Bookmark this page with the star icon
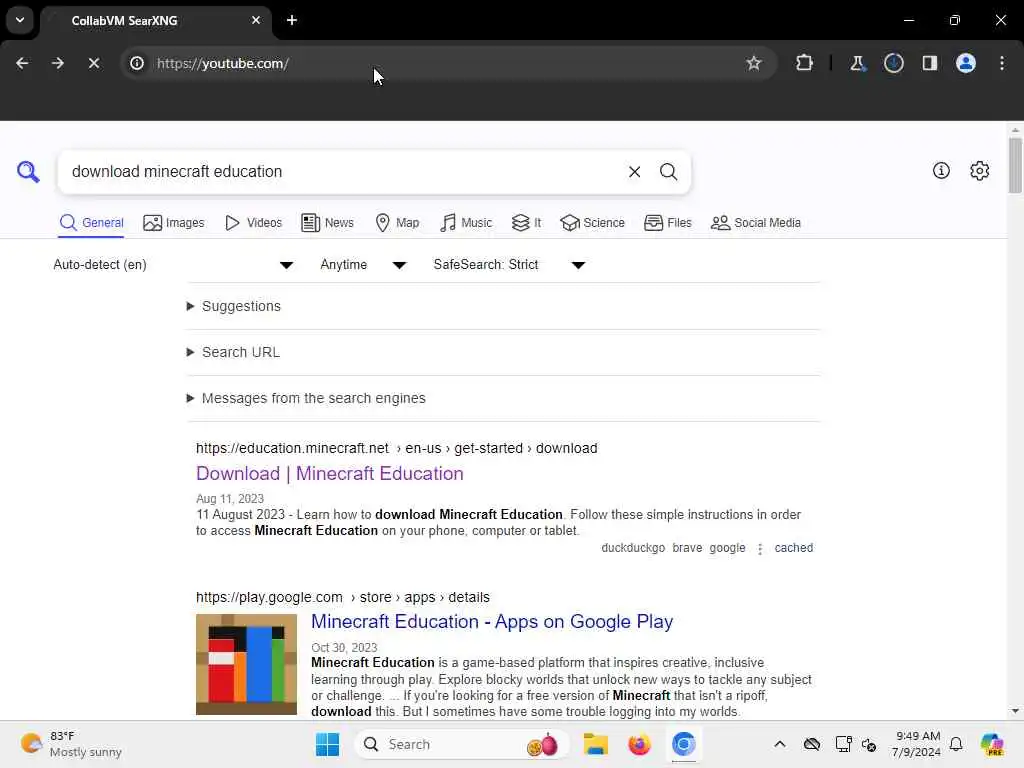This screenshot has width=1024, height=768. [754, 63]
